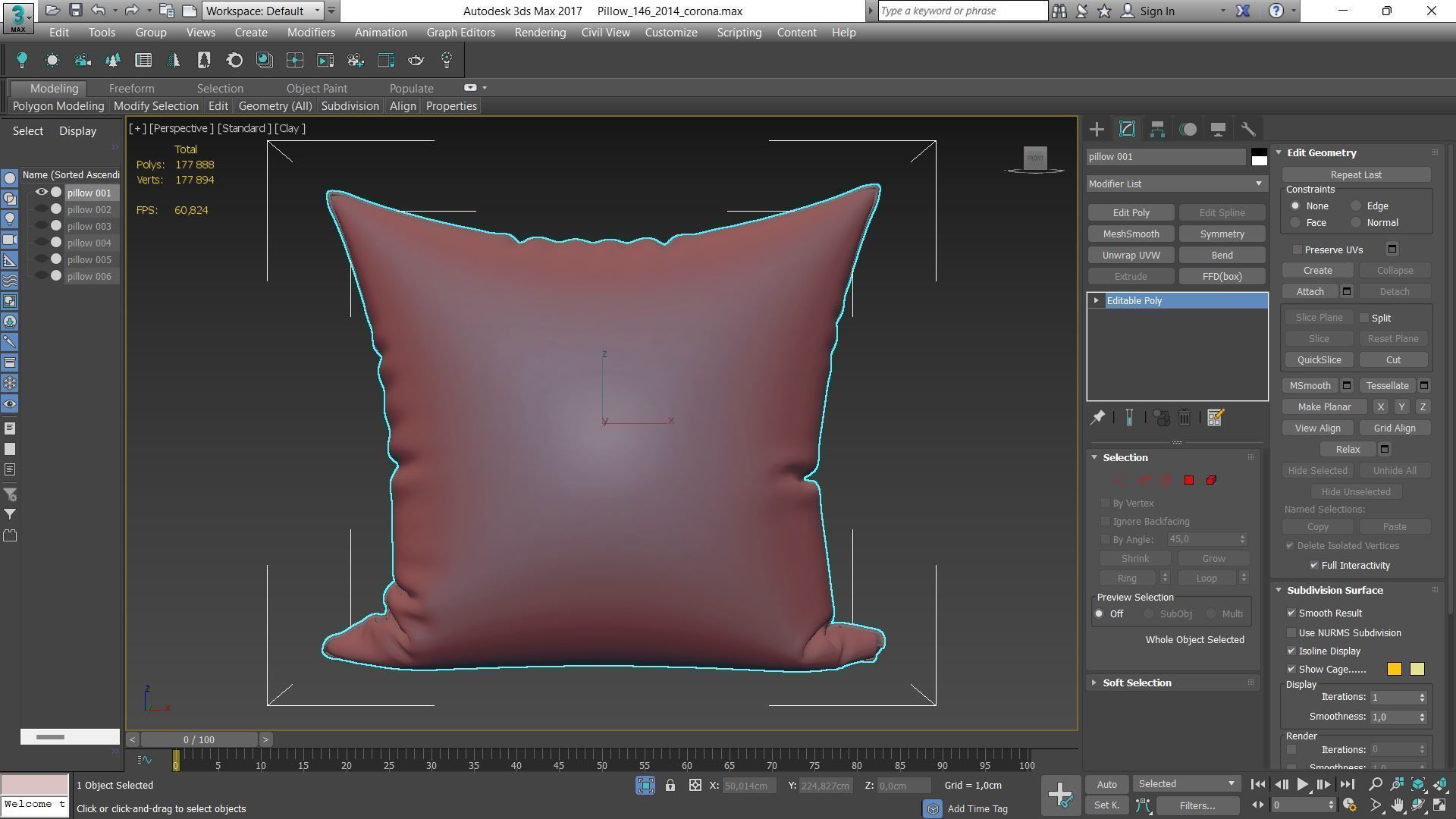This screenshot has width=1456, height=819.
Task: Toggle visibility eye of pillow 001
Action: pyautogui.click(x=42, y=193)
